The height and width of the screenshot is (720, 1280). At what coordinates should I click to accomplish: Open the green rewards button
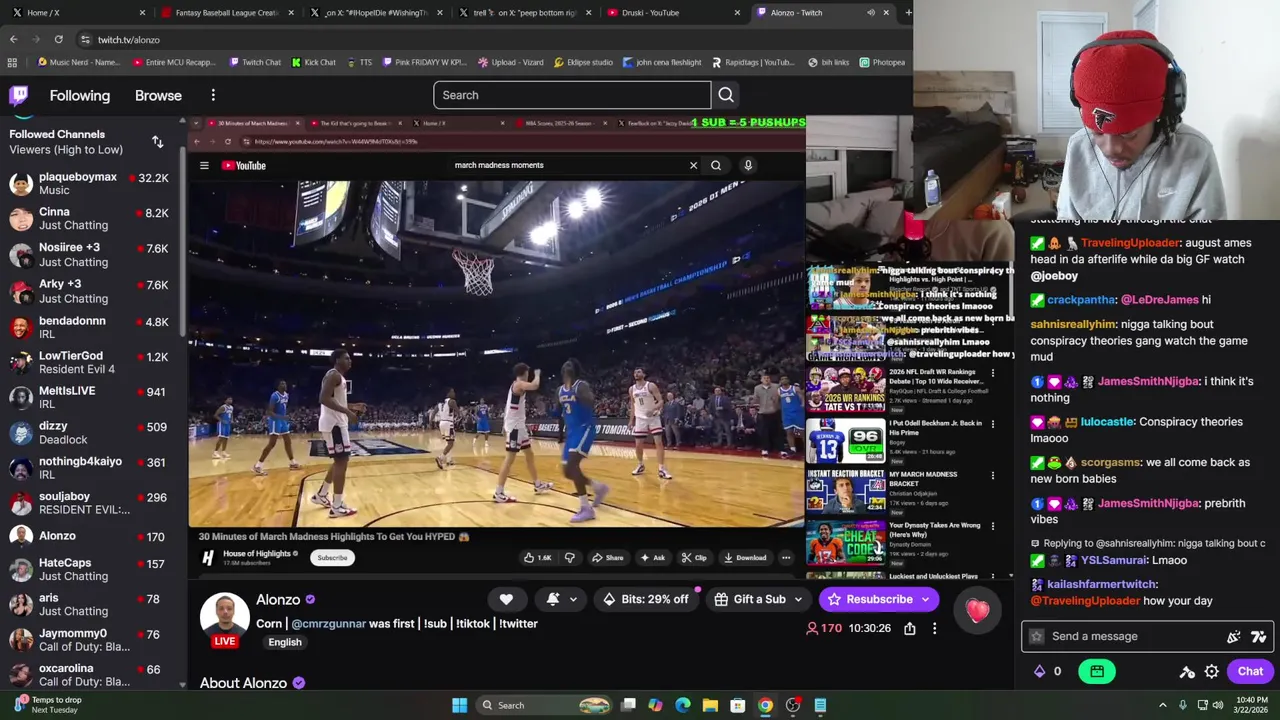pyautogui.click(x=1097, y=672)
